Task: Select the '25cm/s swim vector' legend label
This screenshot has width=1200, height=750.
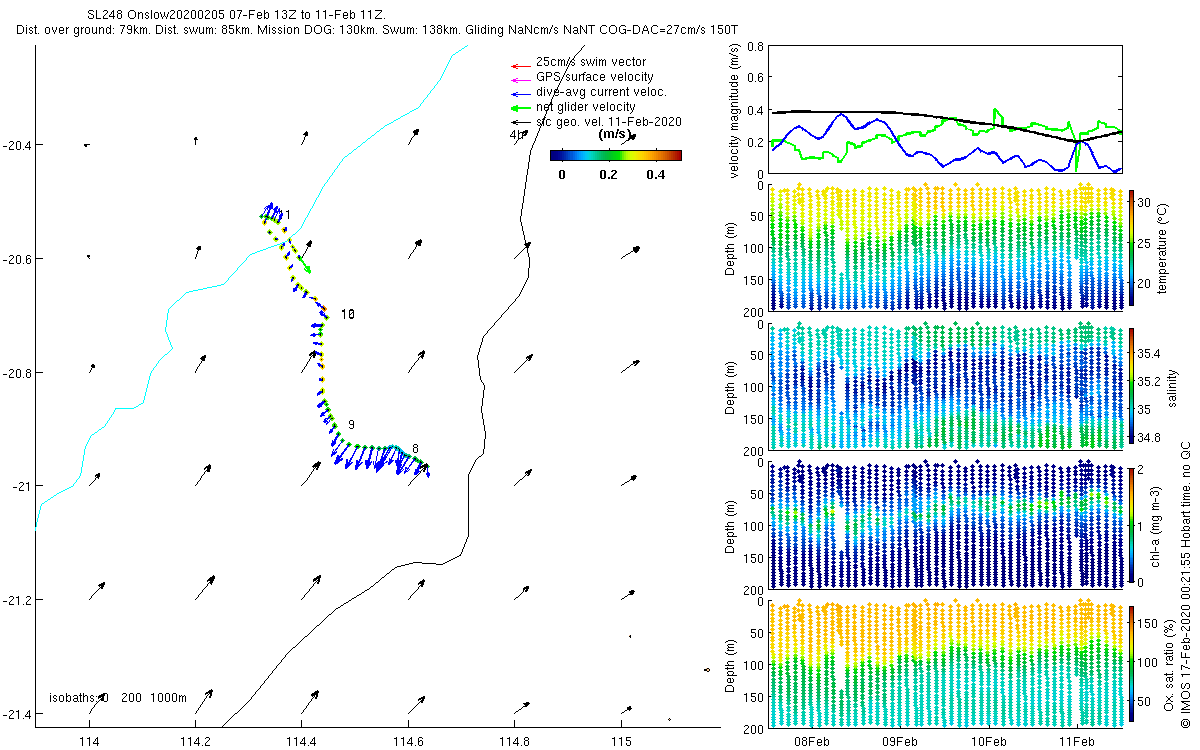Action: [x=591, y=62]
